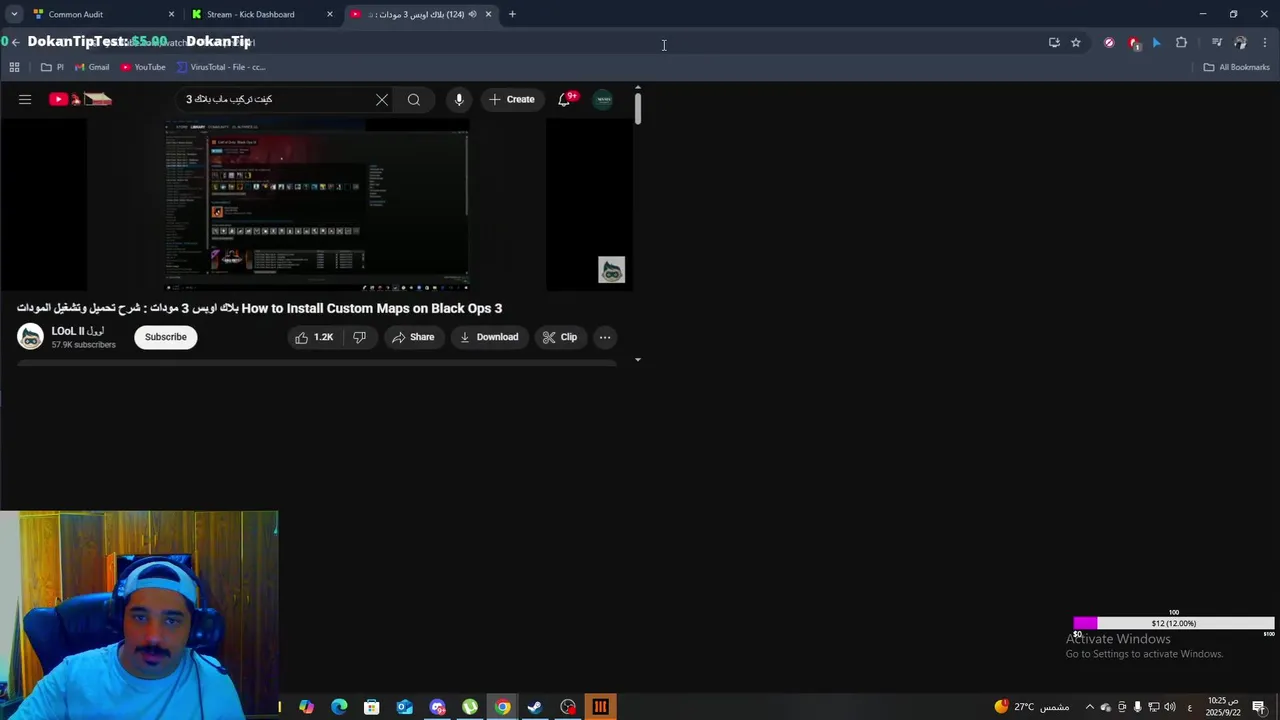The image size is (1280, 720).
Task: Open the Gmail bookmark
Action: 91,67
